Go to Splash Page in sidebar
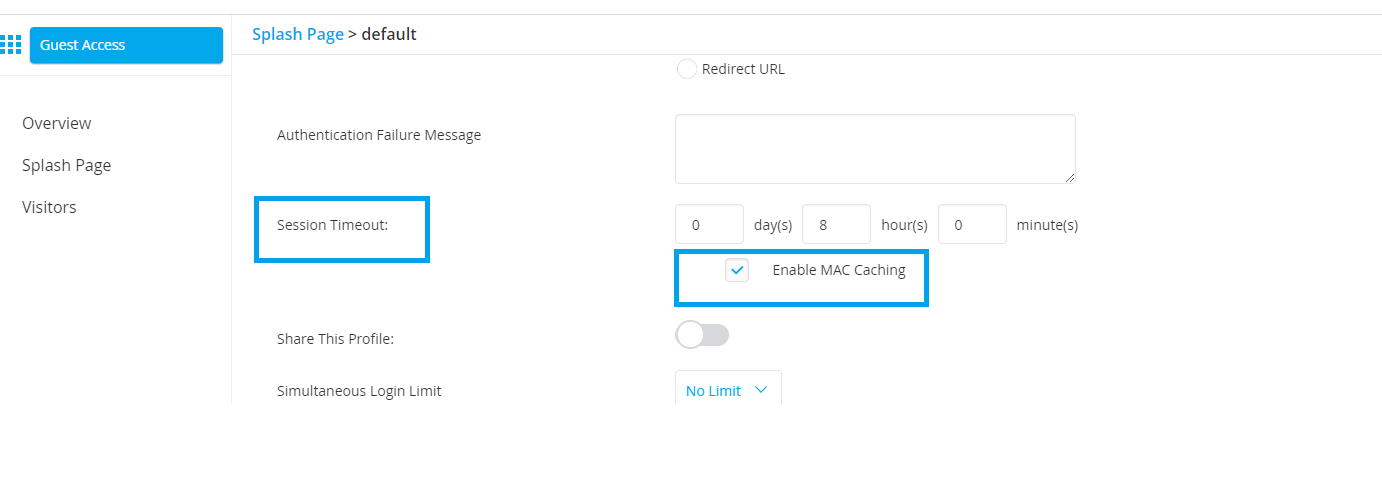 [x=67, y=165]
